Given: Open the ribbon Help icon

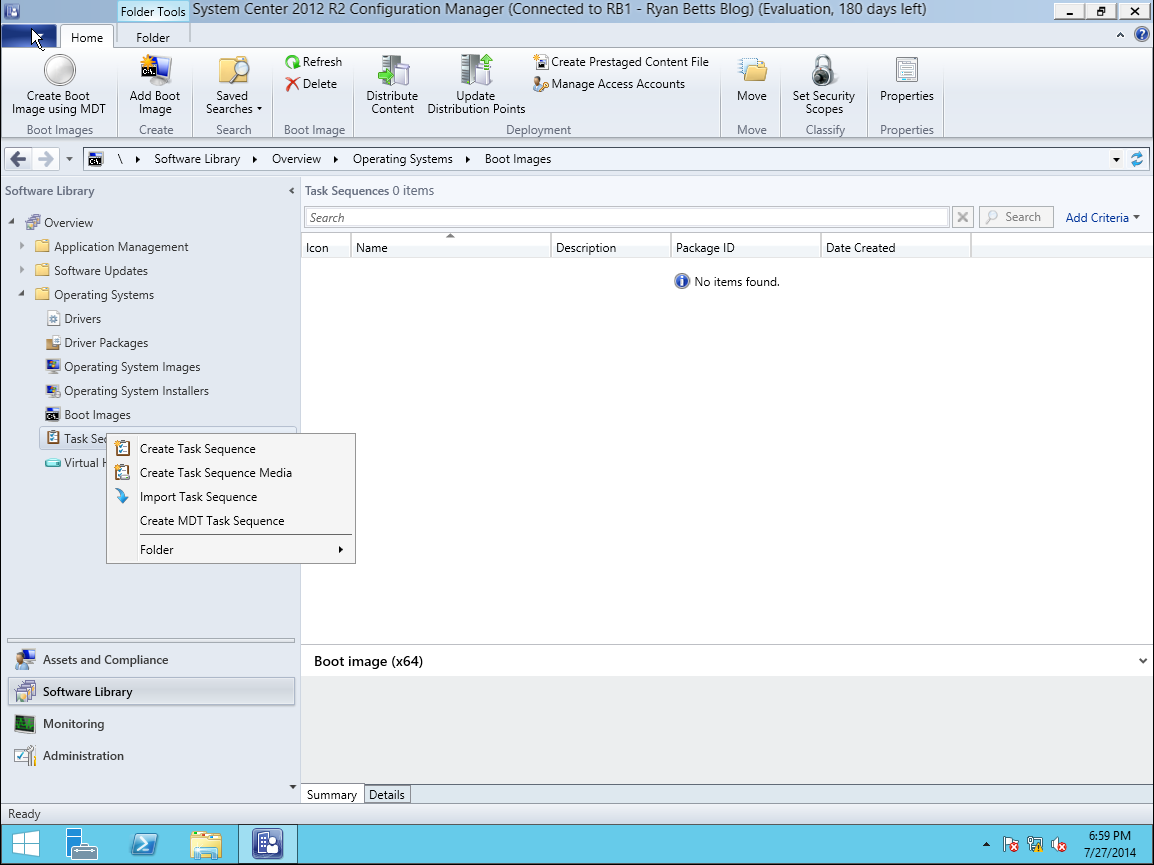Looking at the screenshot, I should (1142, 35).
